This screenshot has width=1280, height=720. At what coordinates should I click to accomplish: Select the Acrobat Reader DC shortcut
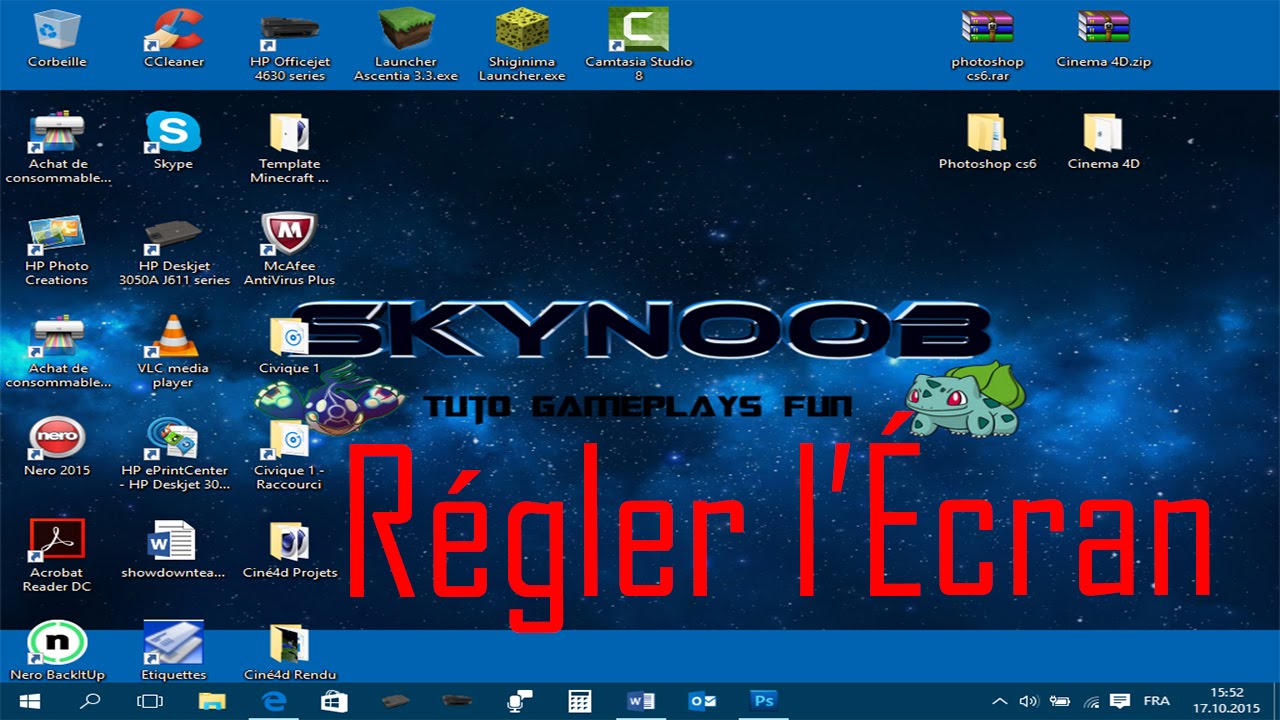[57, 556]
